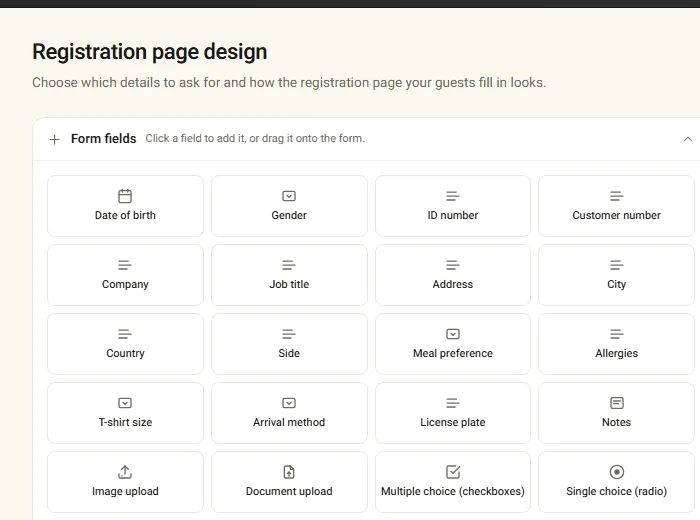Viewport: 700px width, 520px height.
Task: Click the text icon above Address
Action: [453, 265]
